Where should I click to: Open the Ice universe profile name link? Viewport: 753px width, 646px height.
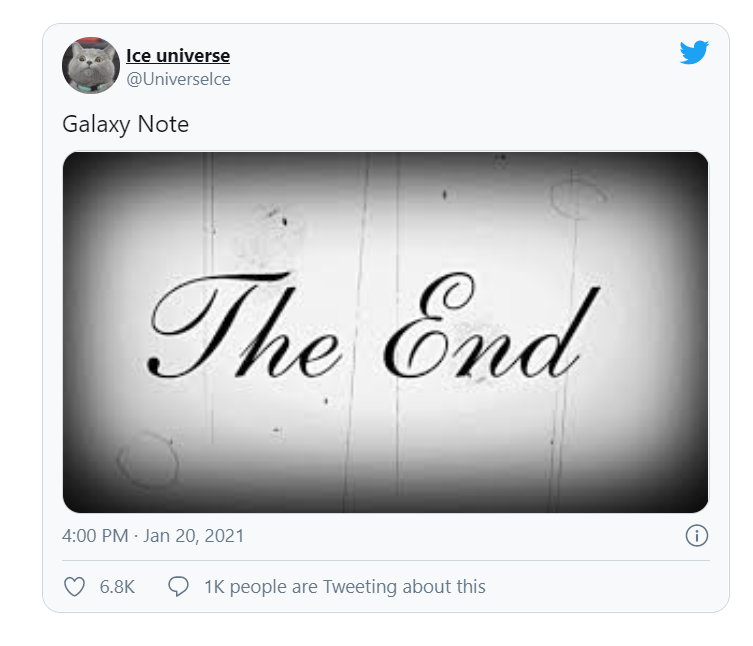(x=178, y=55)
